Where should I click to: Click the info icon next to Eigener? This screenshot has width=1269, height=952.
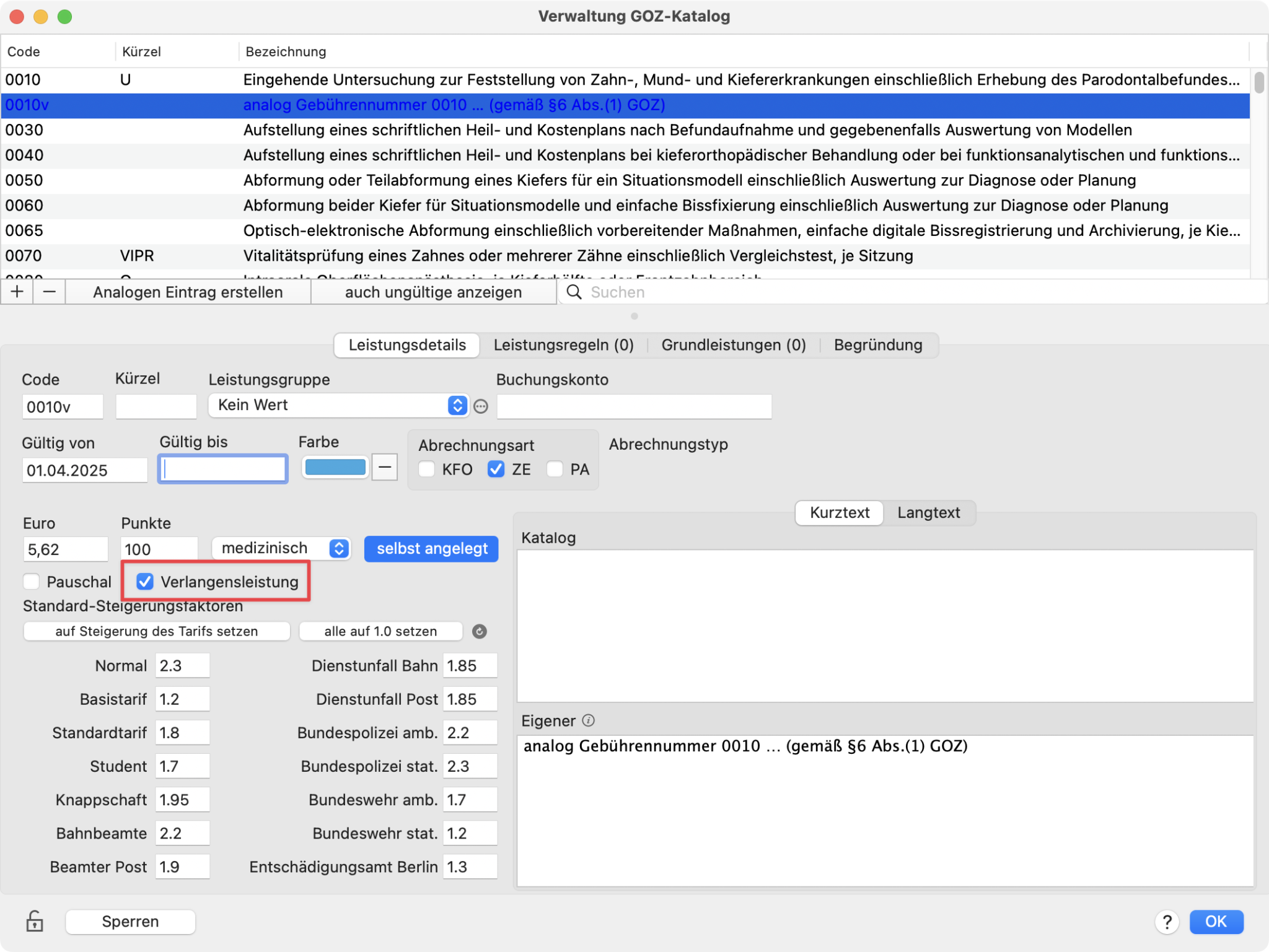[x=589, y=720]
